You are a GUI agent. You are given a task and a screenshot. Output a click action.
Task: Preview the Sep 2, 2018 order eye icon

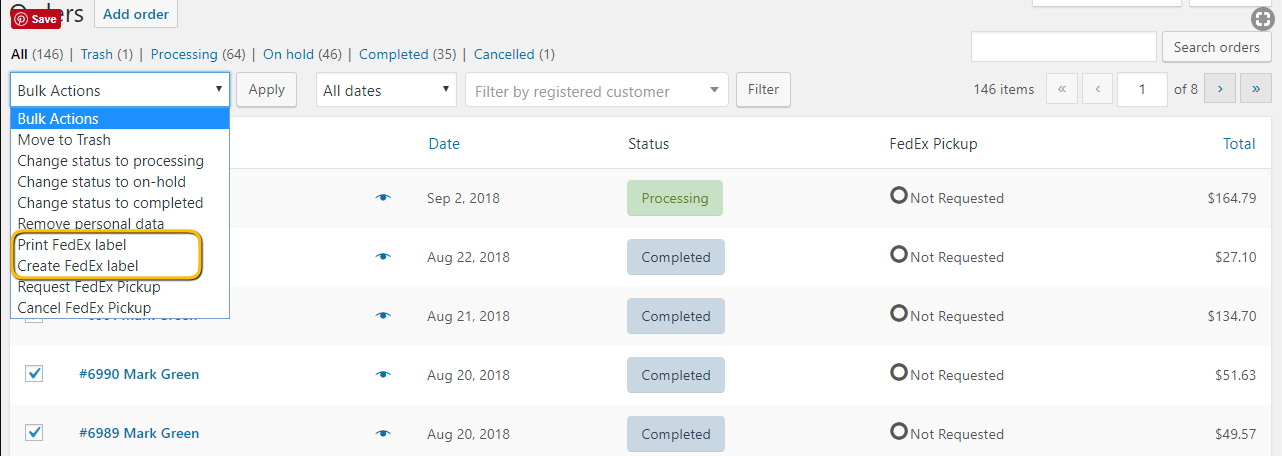382,198
